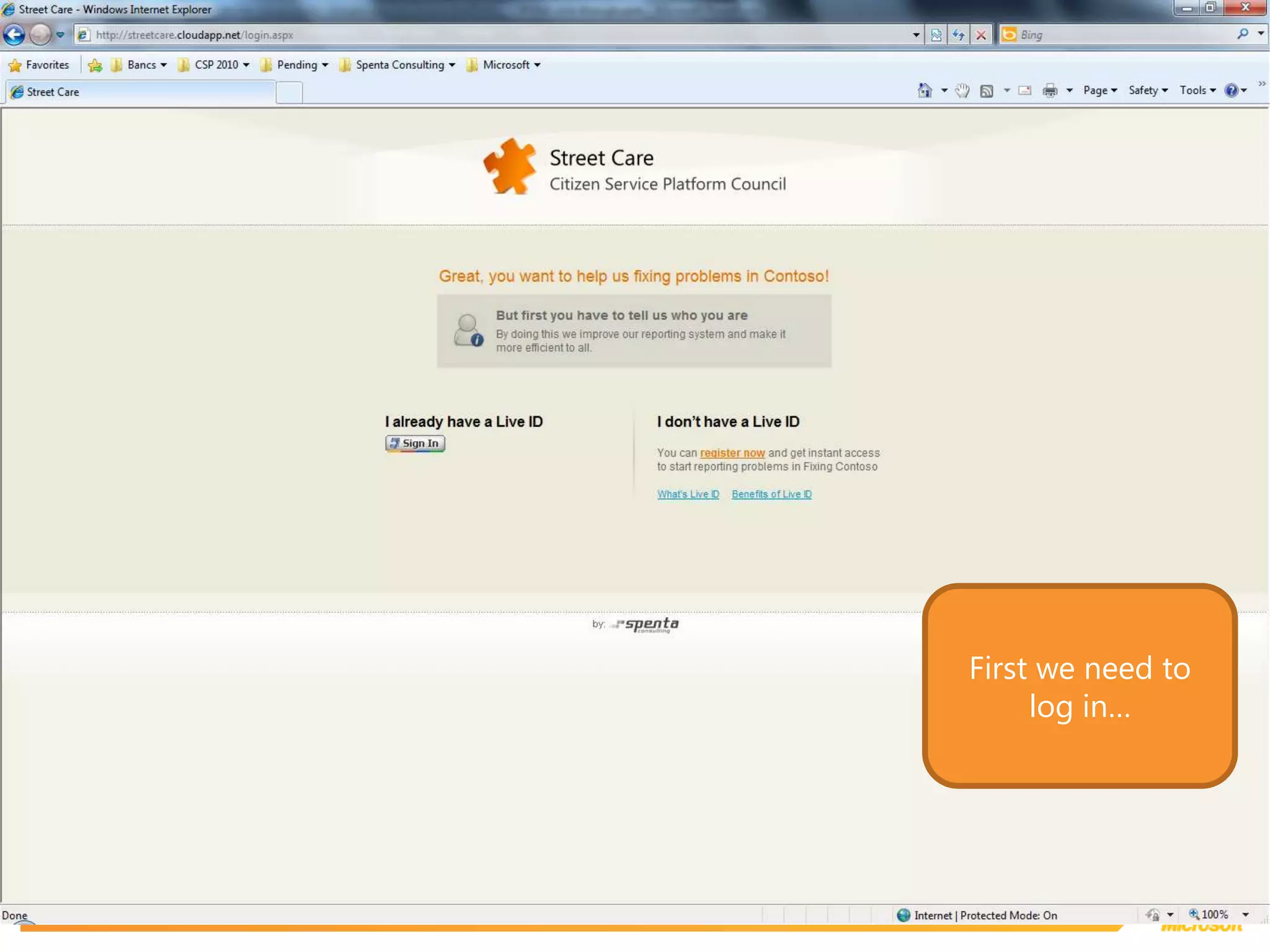Viewport: 1270px width, 952px height.
Task: Open the Pending favorites folder
Action: click(x=295, y=65)
